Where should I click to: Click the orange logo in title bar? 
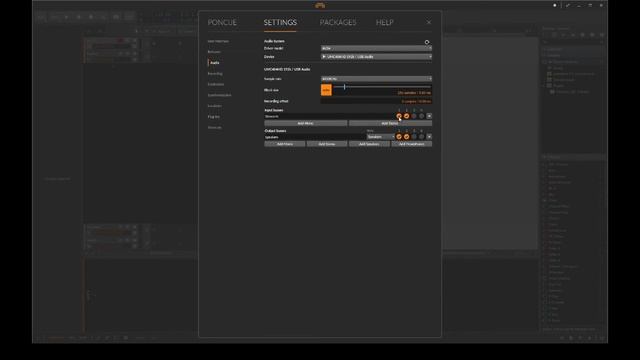pos(320,5)
